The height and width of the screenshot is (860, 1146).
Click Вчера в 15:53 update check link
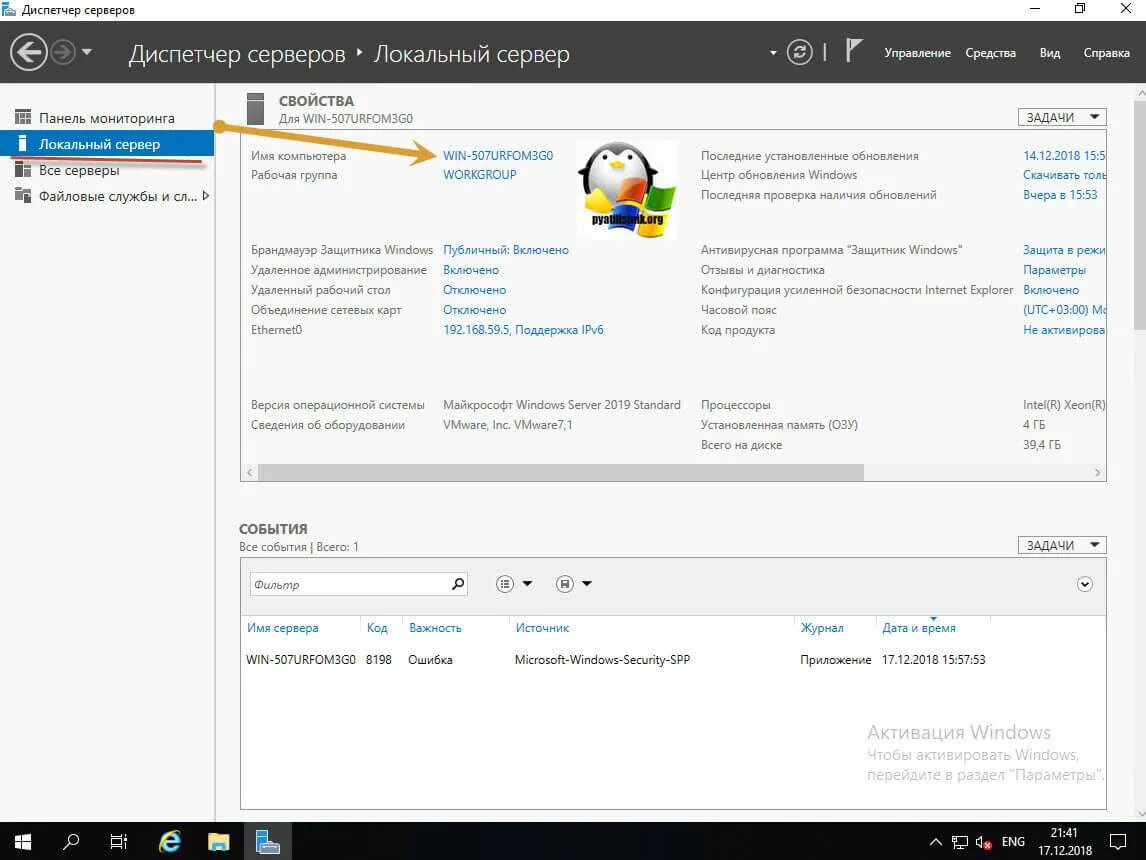(x=1060, y=194)
